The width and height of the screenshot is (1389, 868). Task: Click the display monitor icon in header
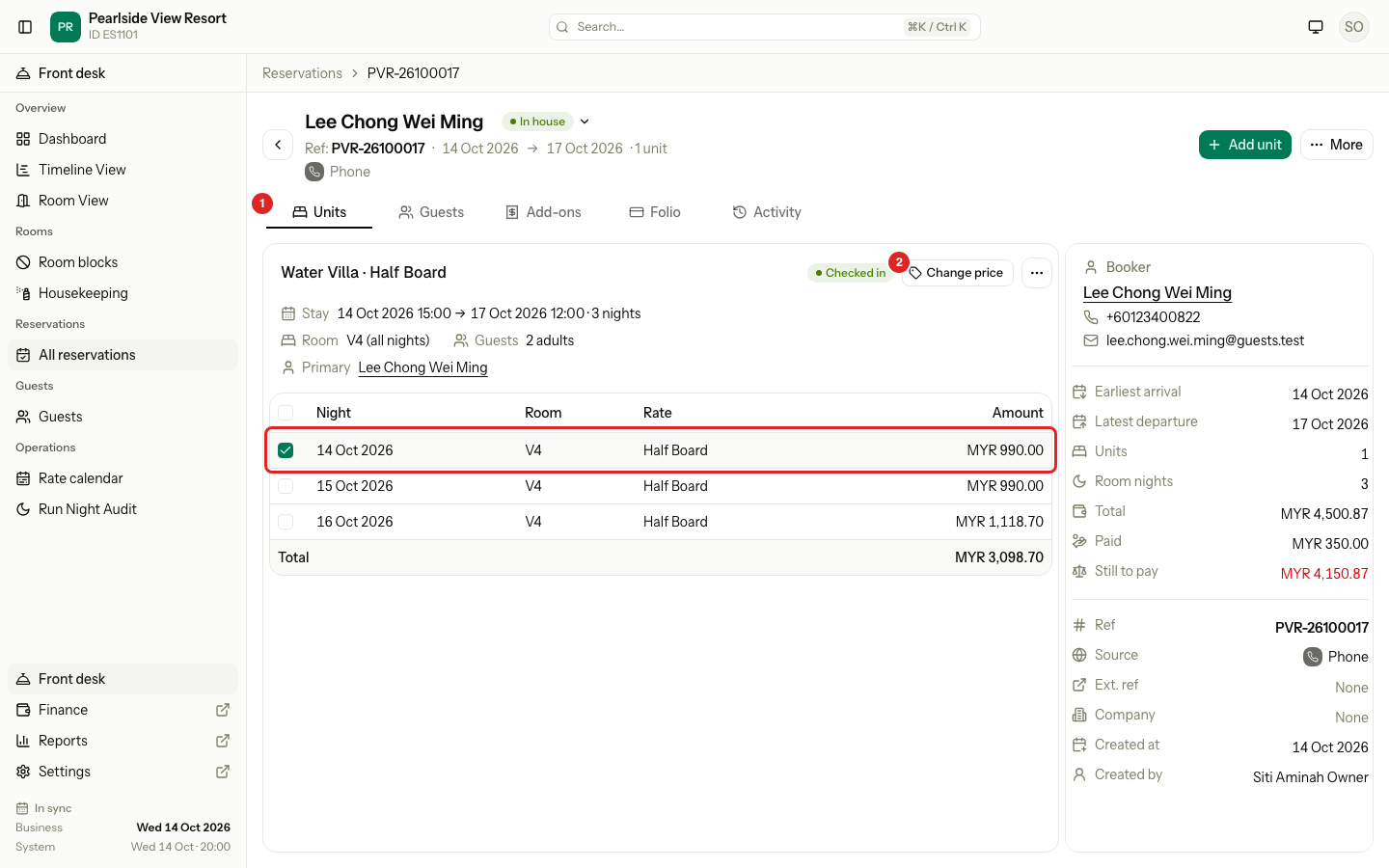tap(1316, 27)
